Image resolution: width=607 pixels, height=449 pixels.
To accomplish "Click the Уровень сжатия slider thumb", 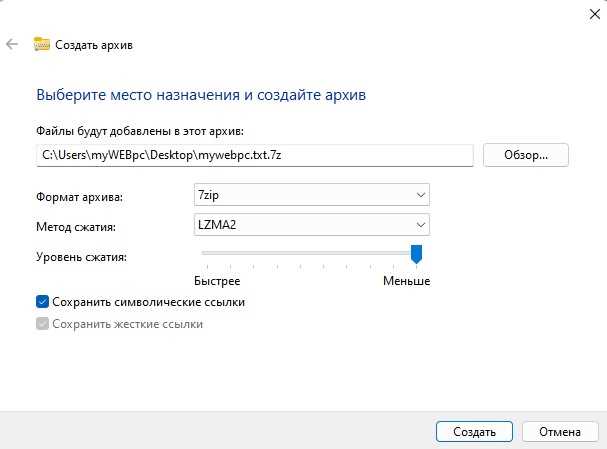I will tap(416, 254).
